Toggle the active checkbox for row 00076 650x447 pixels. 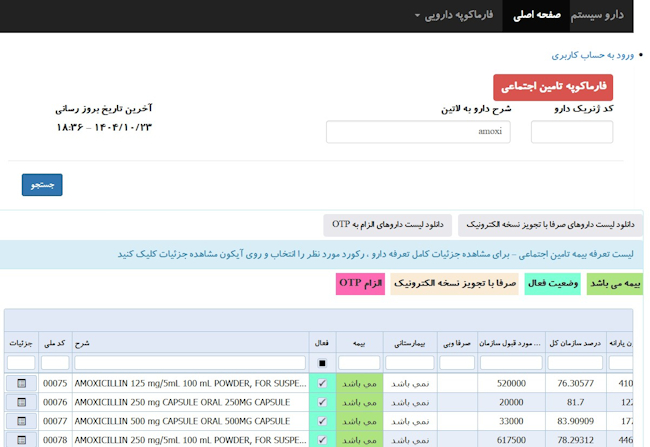pyautogui.click(x=321, y=402)
